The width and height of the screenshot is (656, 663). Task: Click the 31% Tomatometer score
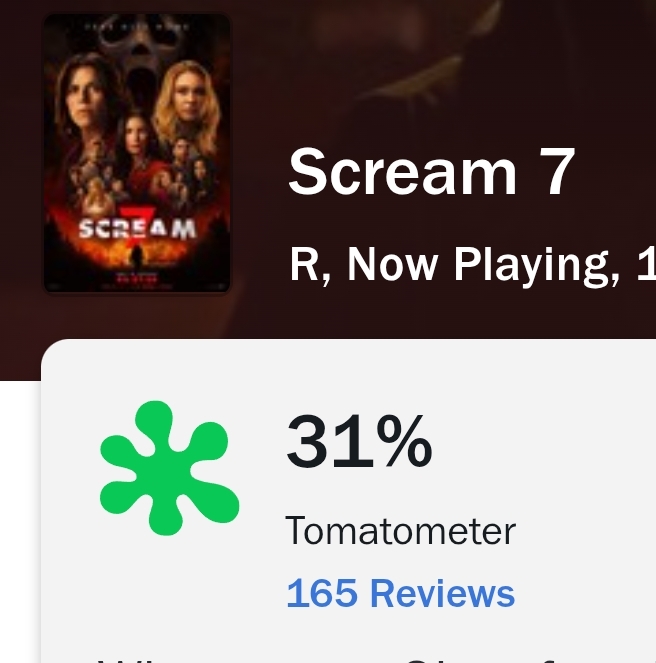[x=359, y=441]
